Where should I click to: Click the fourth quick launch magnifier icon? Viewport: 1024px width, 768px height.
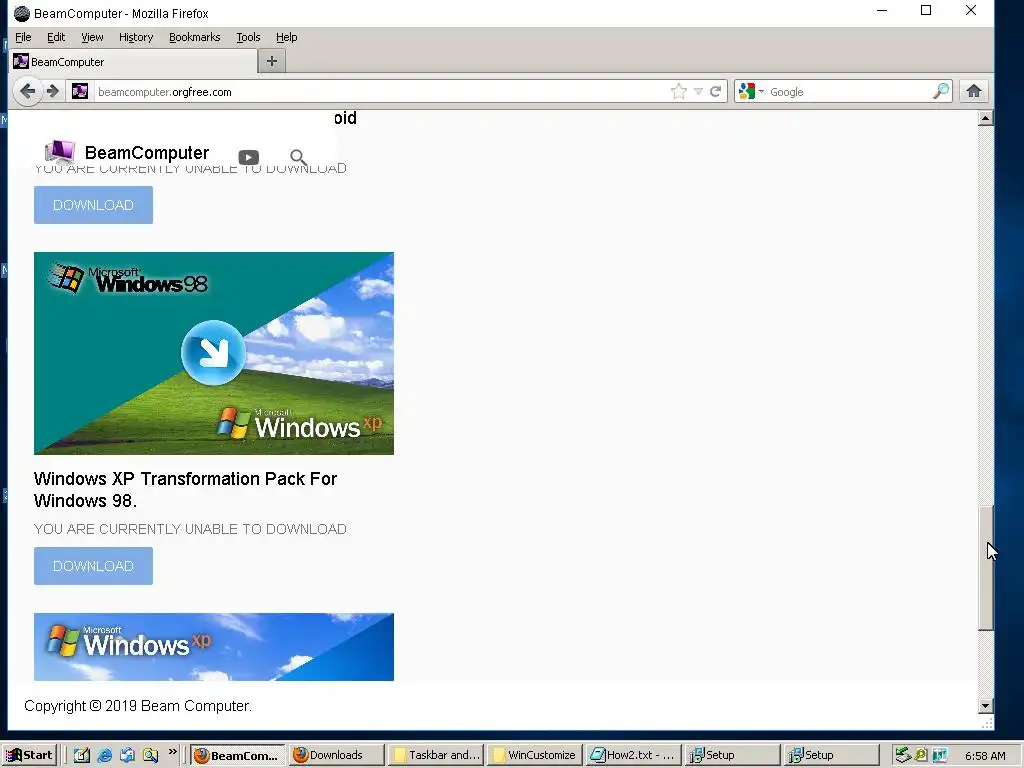point(150,755)
